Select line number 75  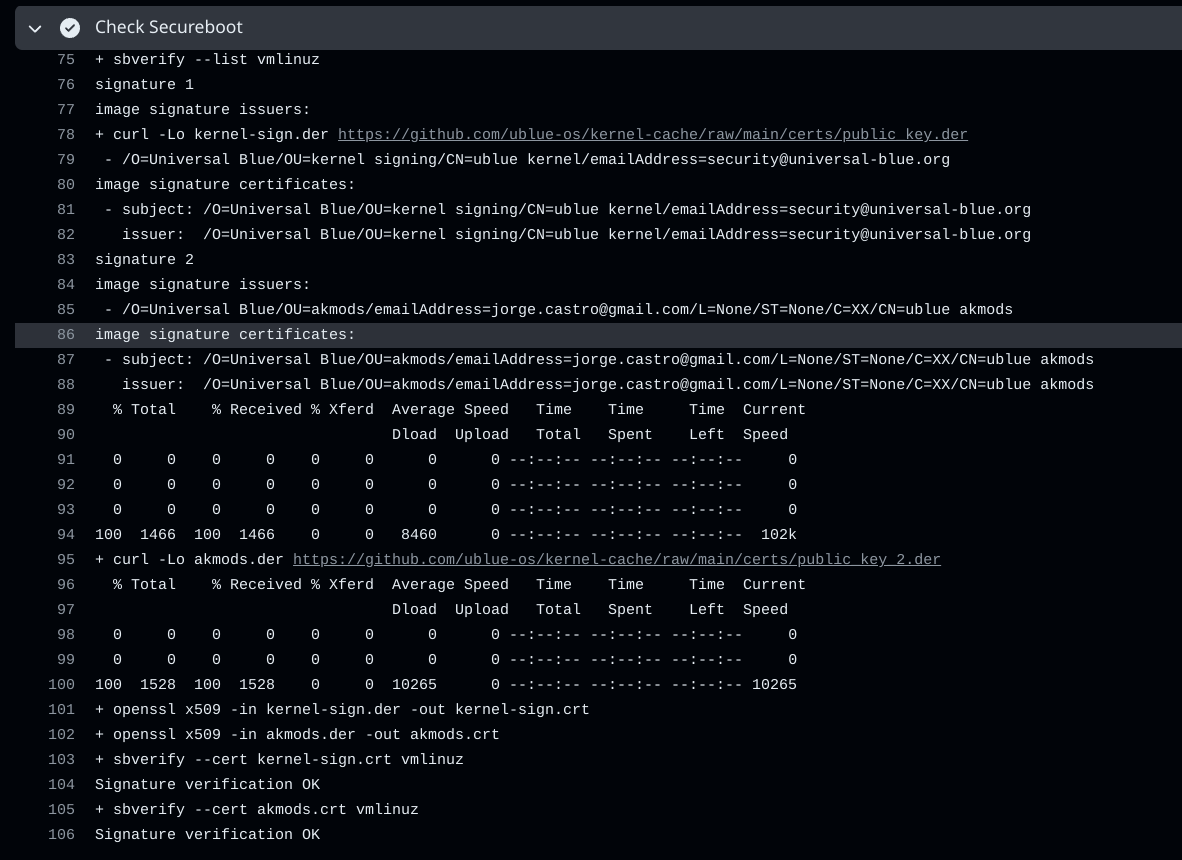66,60
